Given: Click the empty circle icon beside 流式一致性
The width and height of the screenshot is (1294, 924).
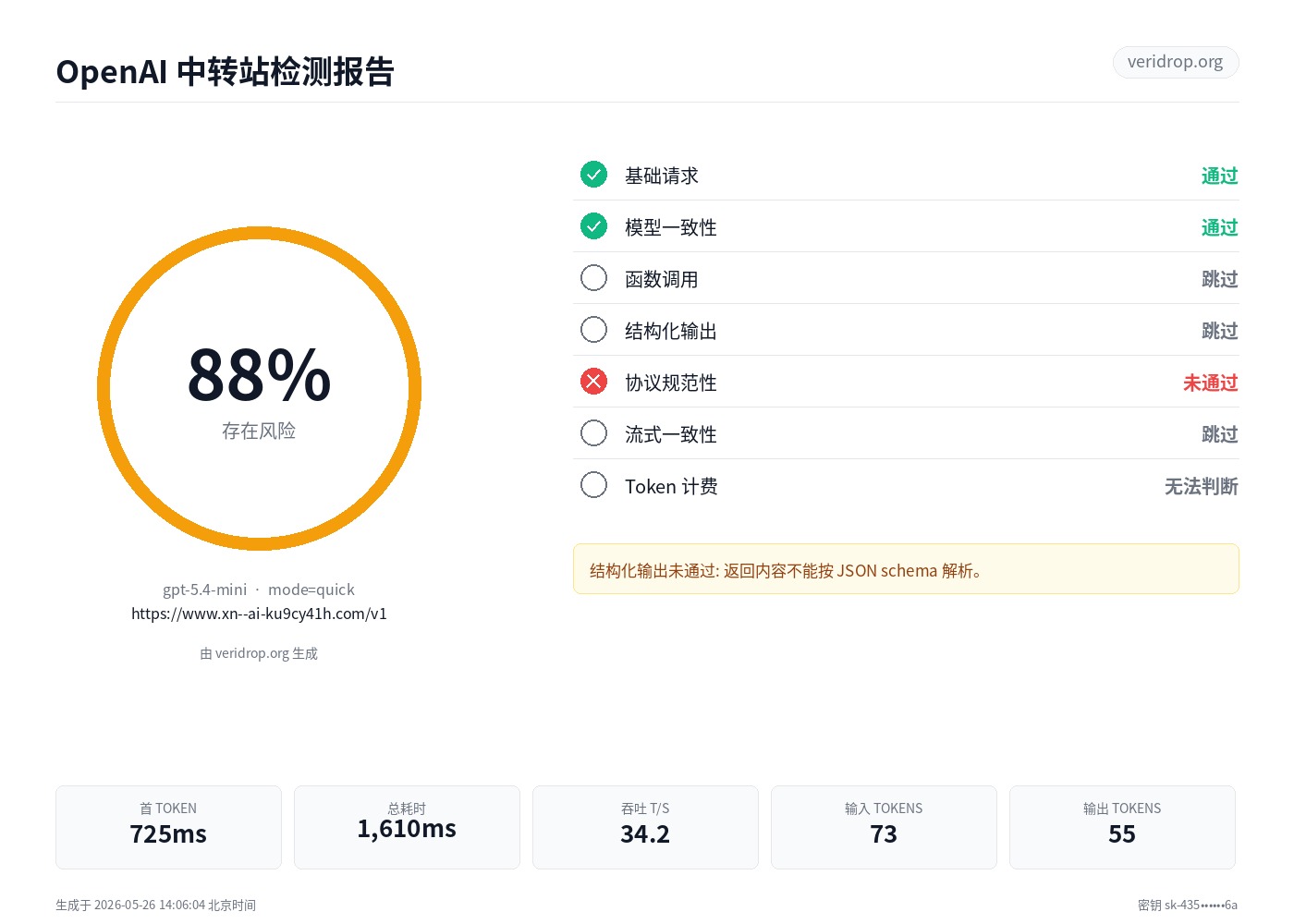Looking at the screenshot, I should (x=593, y=433).
